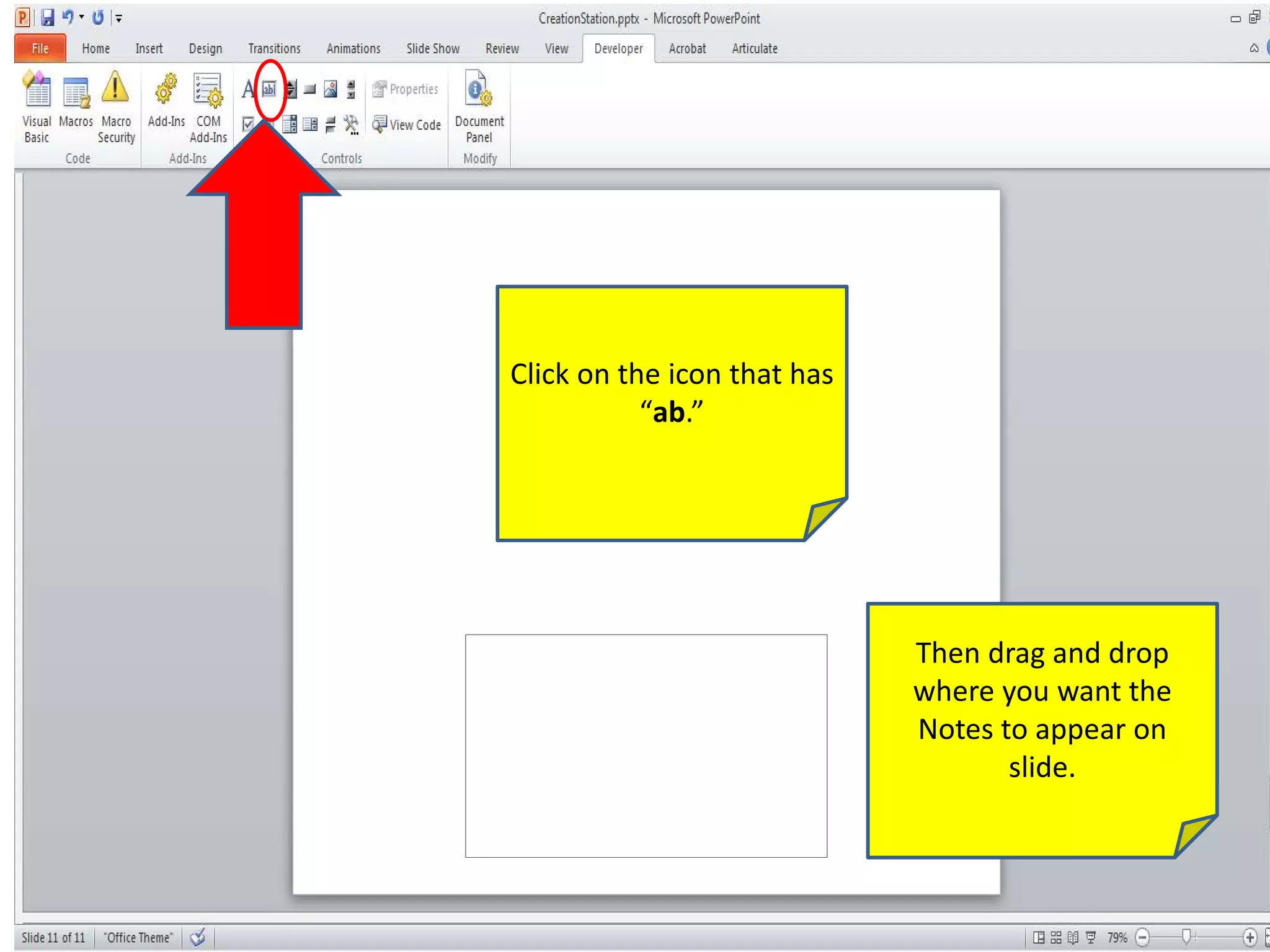Switch to Slide Sorter view
The width and height of the screenshot is (1270, 952).
(1056, 937)
